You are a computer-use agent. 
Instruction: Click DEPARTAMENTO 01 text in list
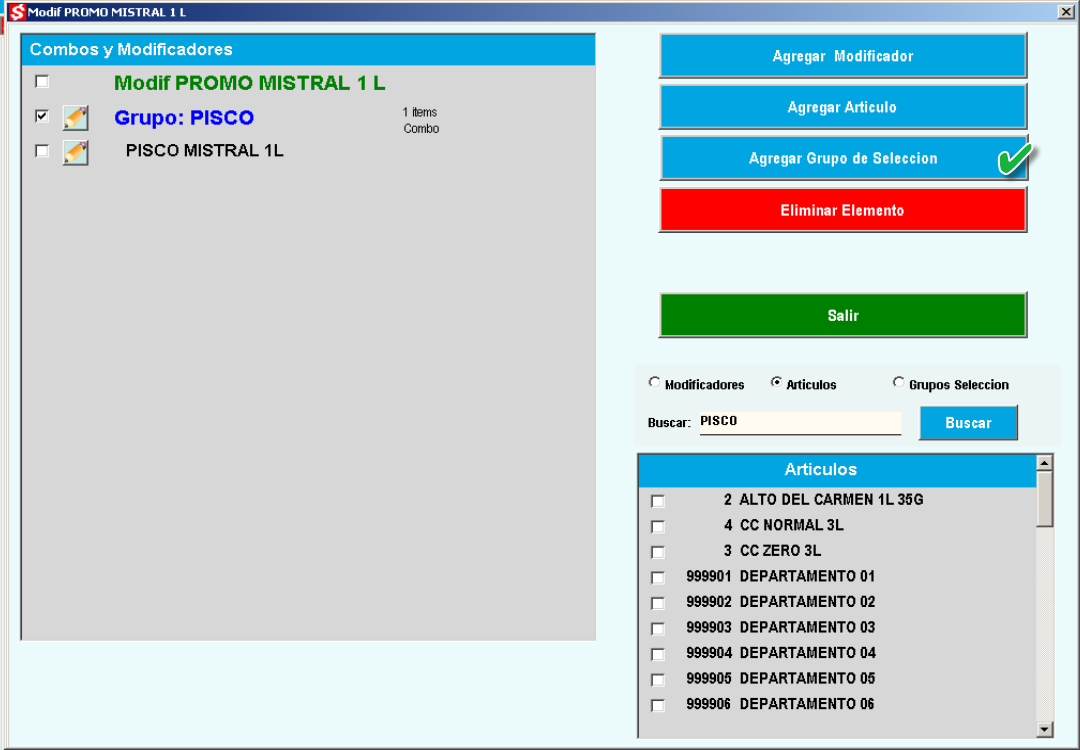tap(807, 576)
